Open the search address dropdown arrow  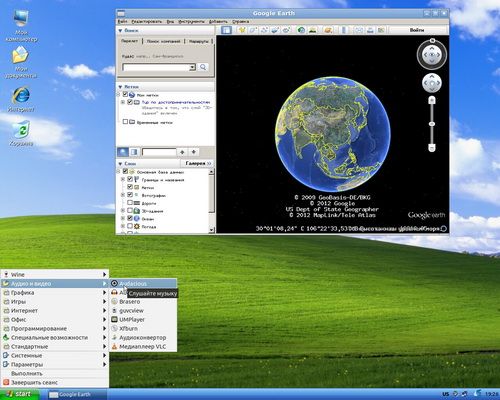click(192, 67)
